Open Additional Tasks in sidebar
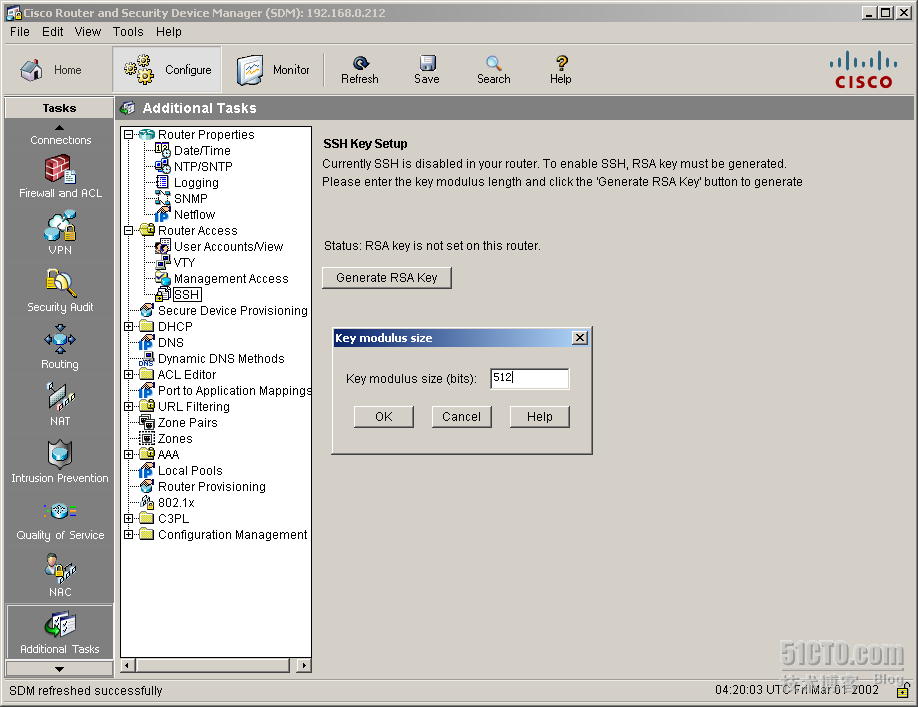 pos(60,632)
